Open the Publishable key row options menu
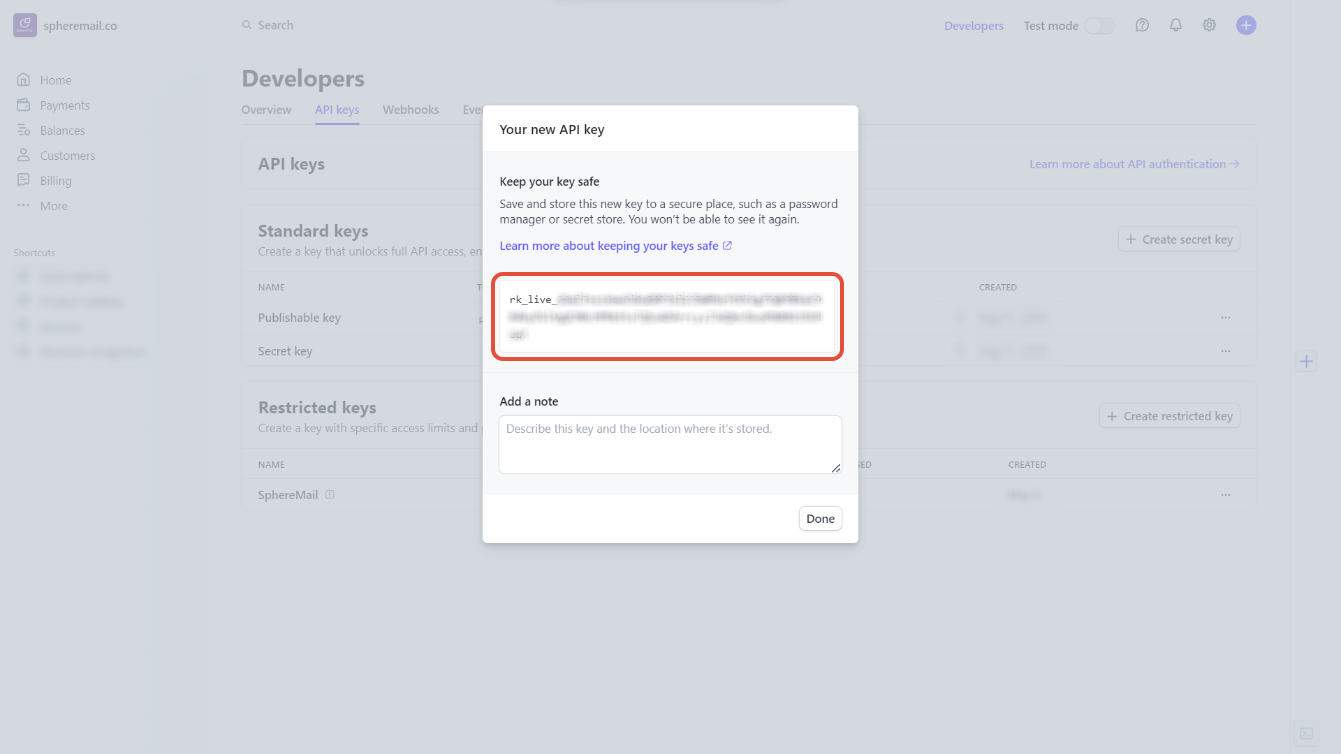Viewport: 1341px width, 754px height. 1226,318
